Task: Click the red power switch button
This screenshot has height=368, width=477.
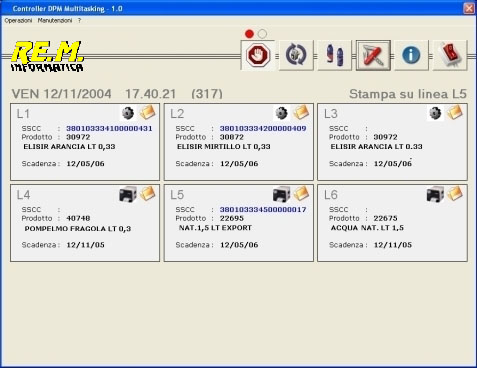Action: [x=450, y=55]
